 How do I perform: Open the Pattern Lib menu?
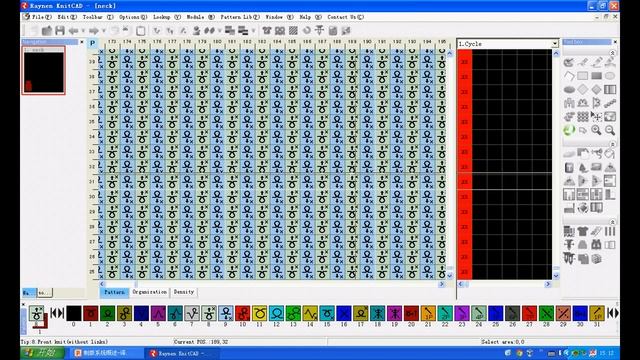[x=240, y=17]
